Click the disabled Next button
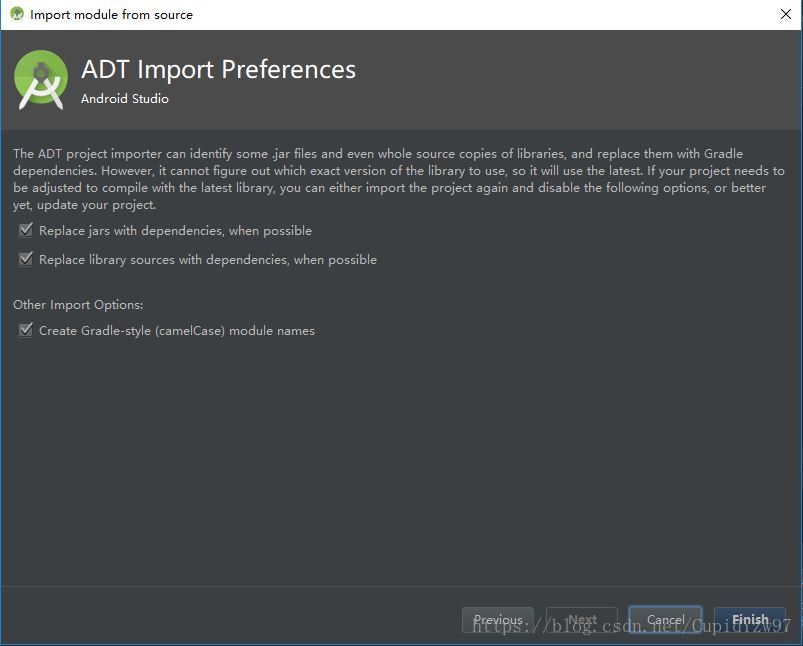803x646 pixels. tap(582, 620)
